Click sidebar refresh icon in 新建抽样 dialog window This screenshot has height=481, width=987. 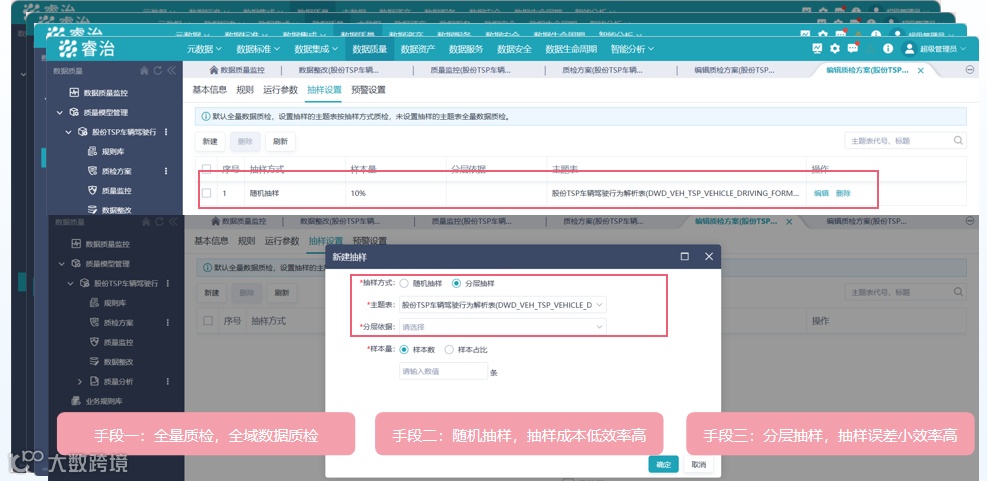click(160, 222)
